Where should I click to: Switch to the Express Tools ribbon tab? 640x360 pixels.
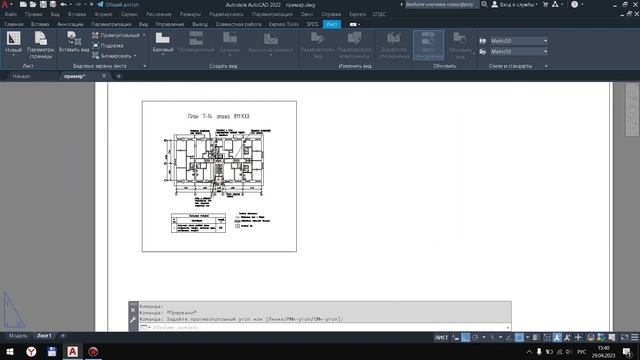(x=284, y=24)
